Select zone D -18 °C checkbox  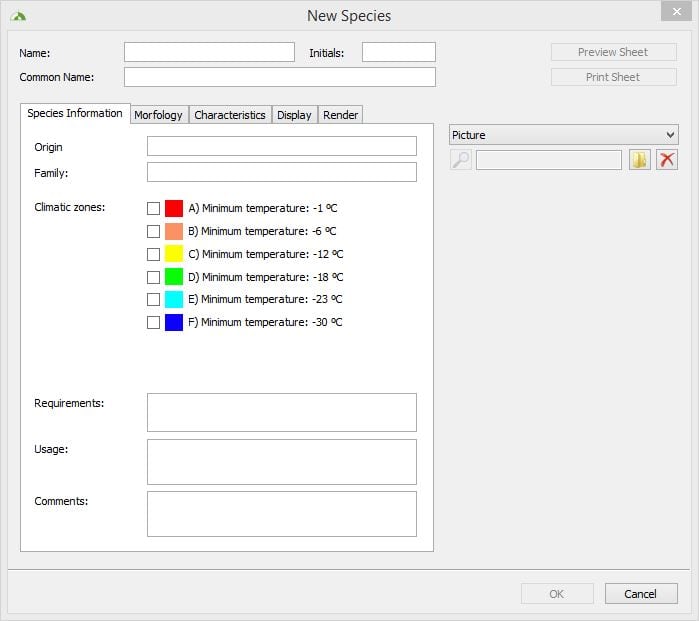coord(153,277)
